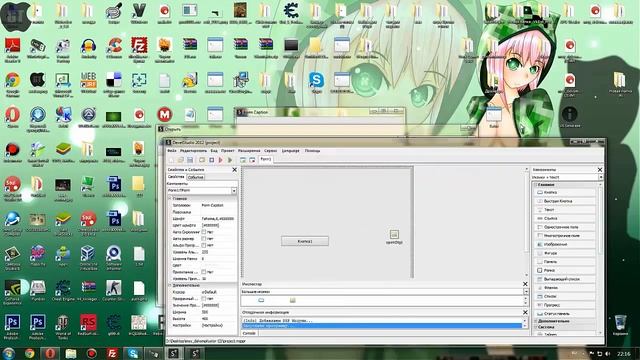Select the Изображение component

[x=564, y=244]
